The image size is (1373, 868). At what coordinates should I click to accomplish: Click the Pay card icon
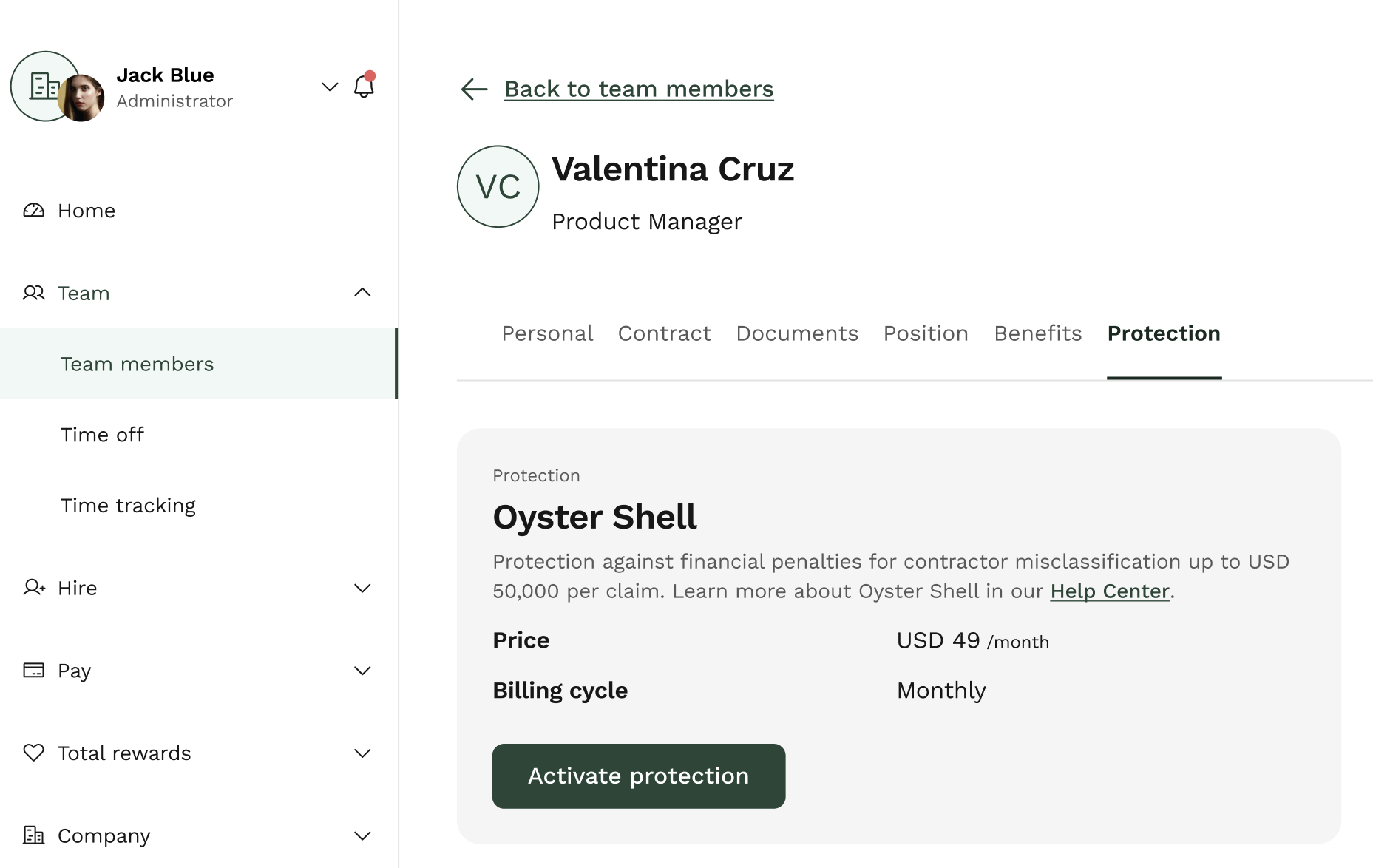(33, 670)
